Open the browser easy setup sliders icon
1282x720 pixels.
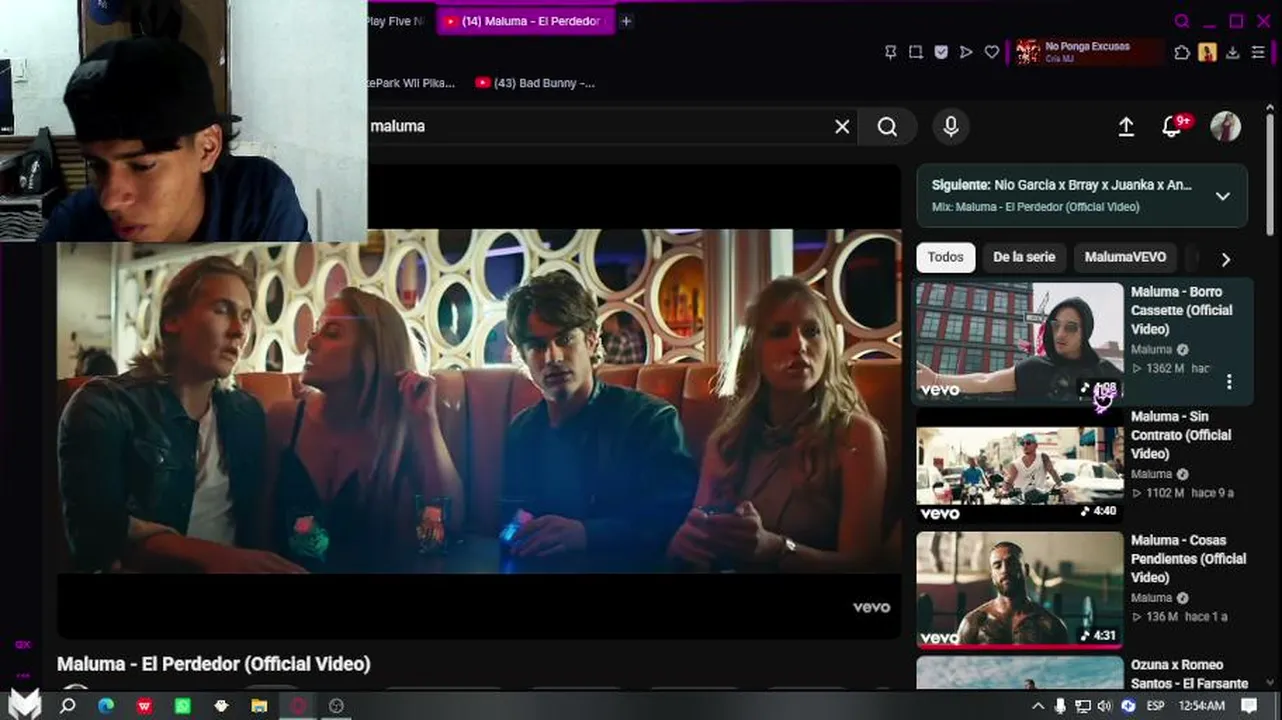(1258, 52)
